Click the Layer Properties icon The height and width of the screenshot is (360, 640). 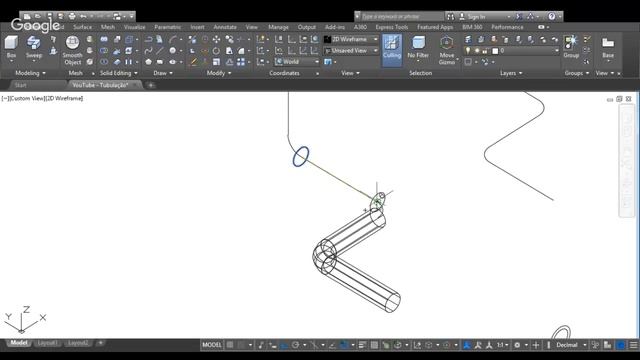[x=468, y=39]
